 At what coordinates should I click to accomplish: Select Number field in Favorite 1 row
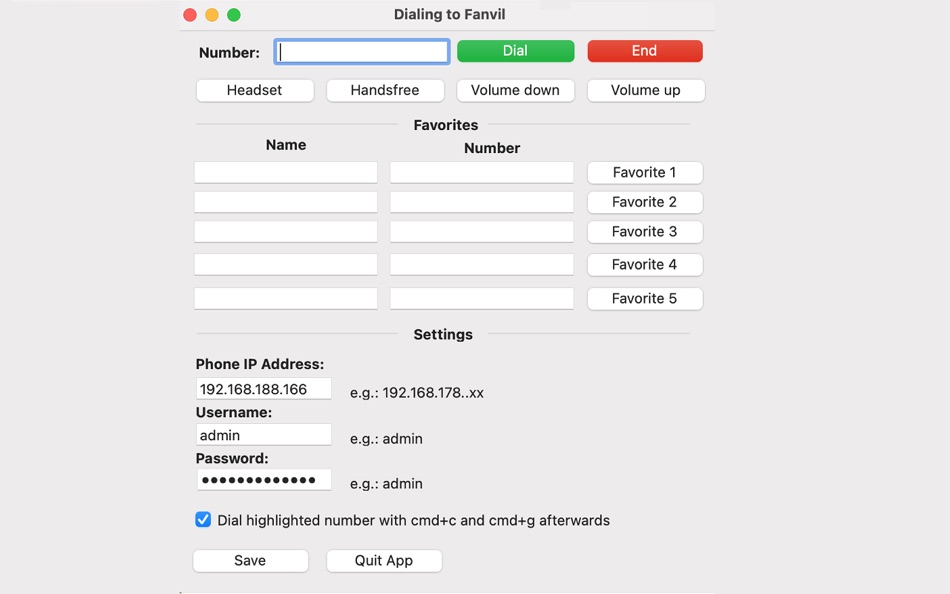click(482, 172)
